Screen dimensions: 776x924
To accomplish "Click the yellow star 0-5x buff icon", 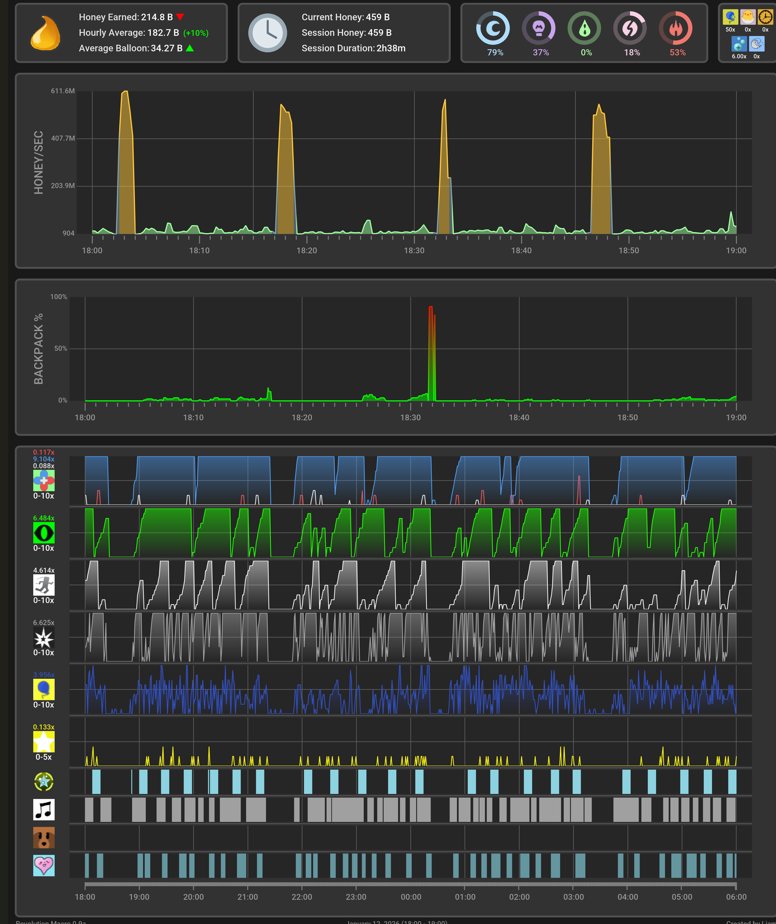I will pos(44,742).
